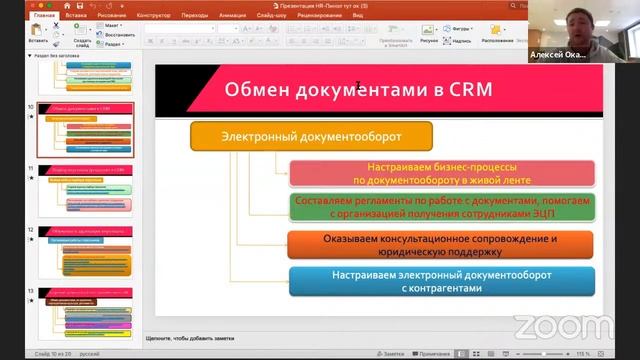Screen dimensions: 640x360
Task: Toggle the Примечания comments button
Action: click(431, 354)
